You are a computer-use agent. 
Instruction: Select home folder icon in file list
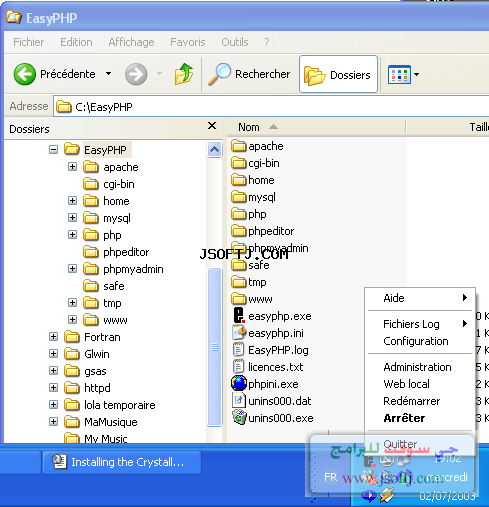pyautogui.click(x=239, y=180)
